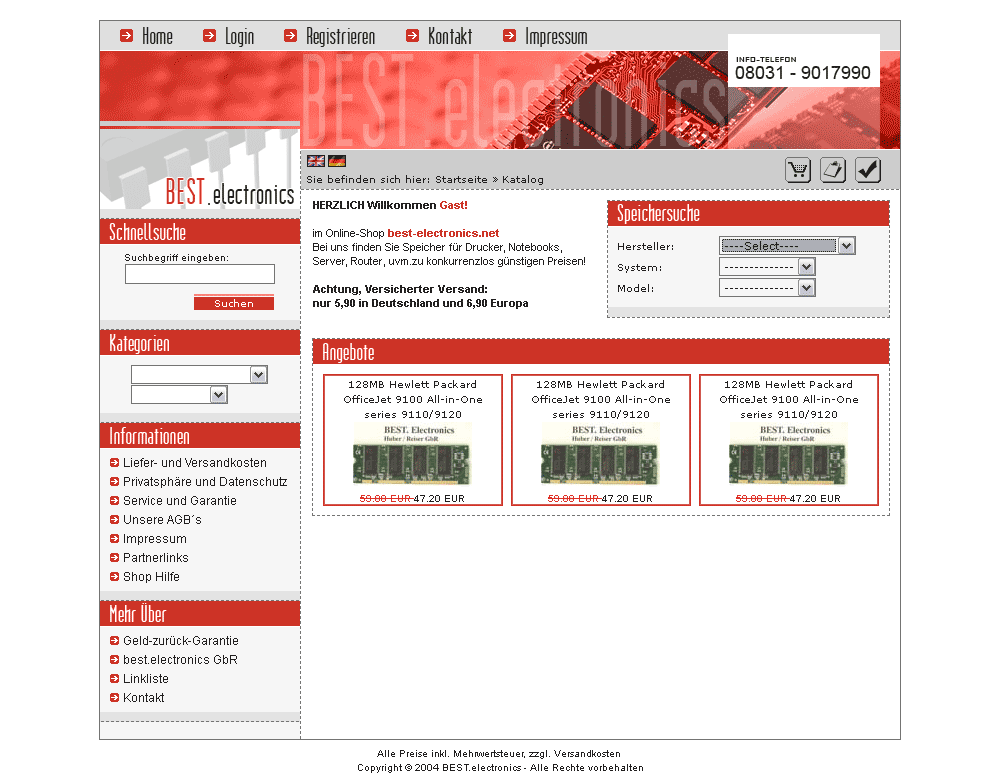Open Impressum in the top menu

coord(556,36)
